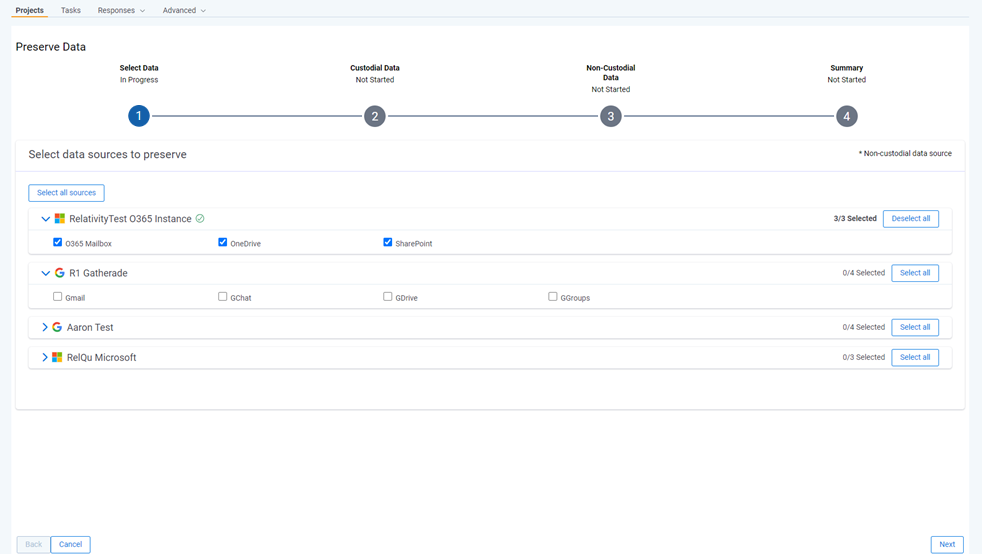The height and width of the screenshot is (554, 982).
Task: Click step 3 Non-Custodial Data circle
Action: pos(611,116)
